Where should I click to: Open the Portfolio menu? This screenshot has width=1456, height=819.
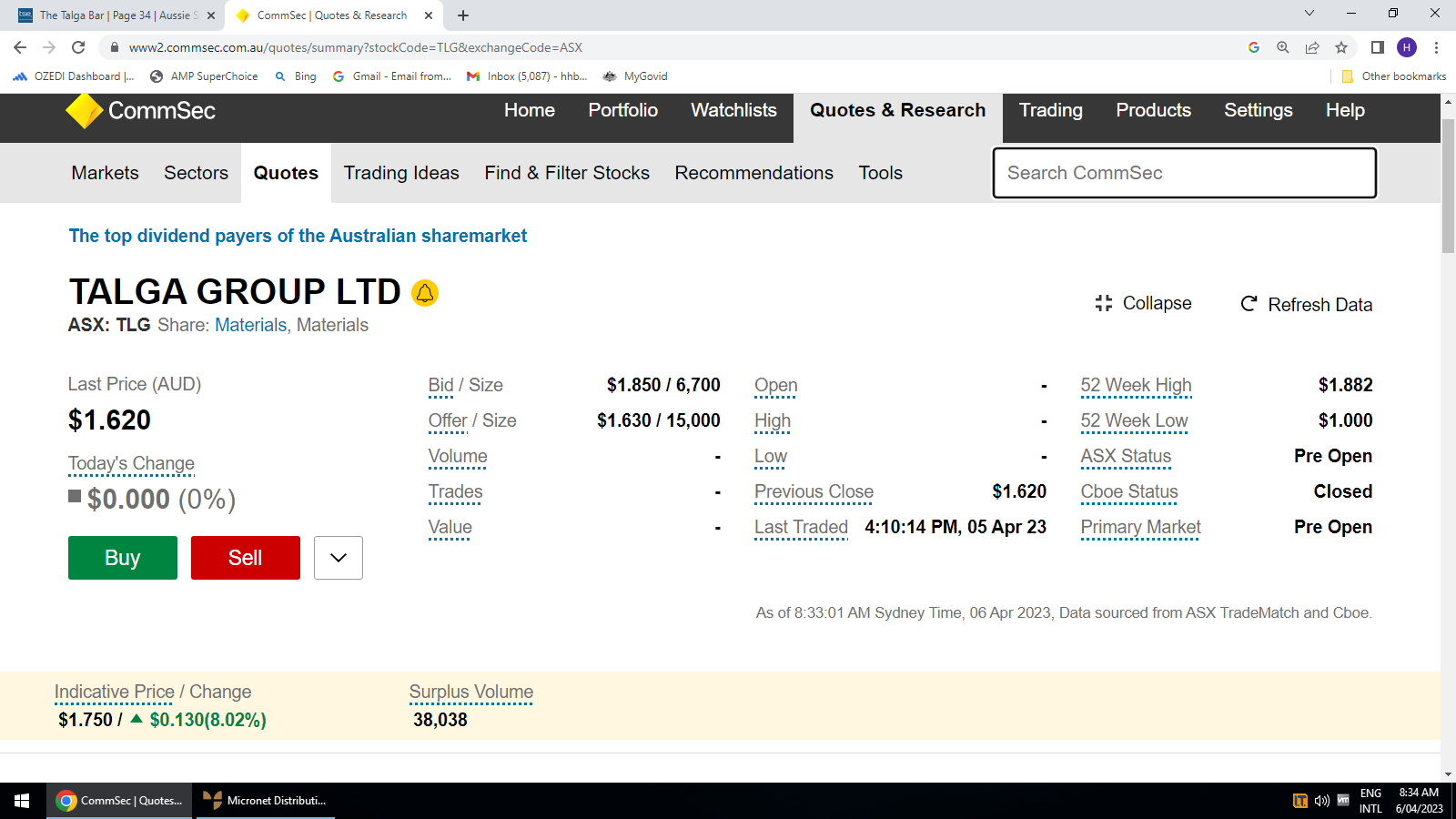[623, 110]
